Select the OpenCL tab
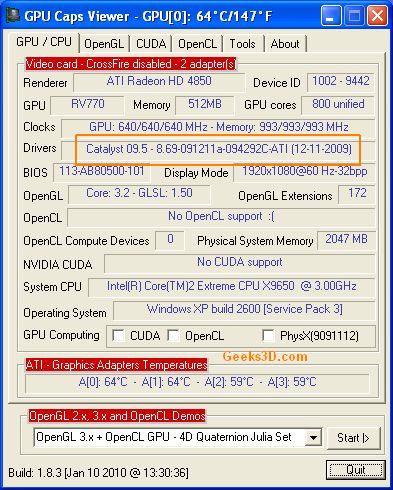Viewport: 393px width, 490px height. coord(197,44)
